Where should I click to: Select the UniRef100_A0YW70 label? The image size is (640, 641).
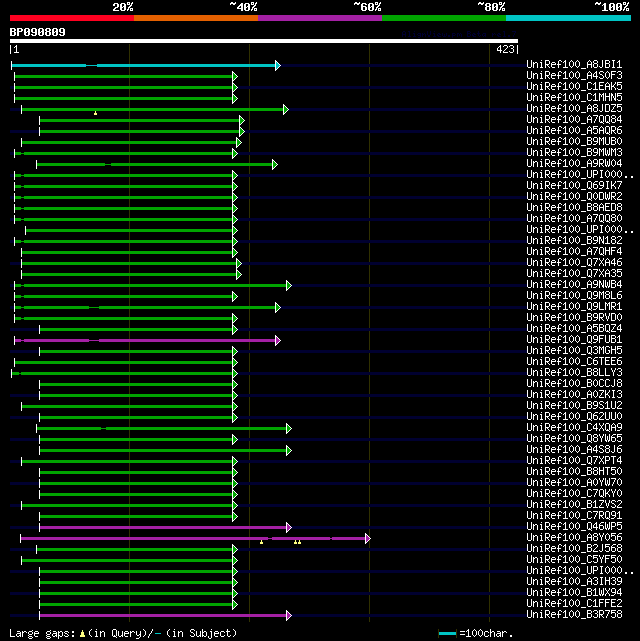tap(574, 483)
